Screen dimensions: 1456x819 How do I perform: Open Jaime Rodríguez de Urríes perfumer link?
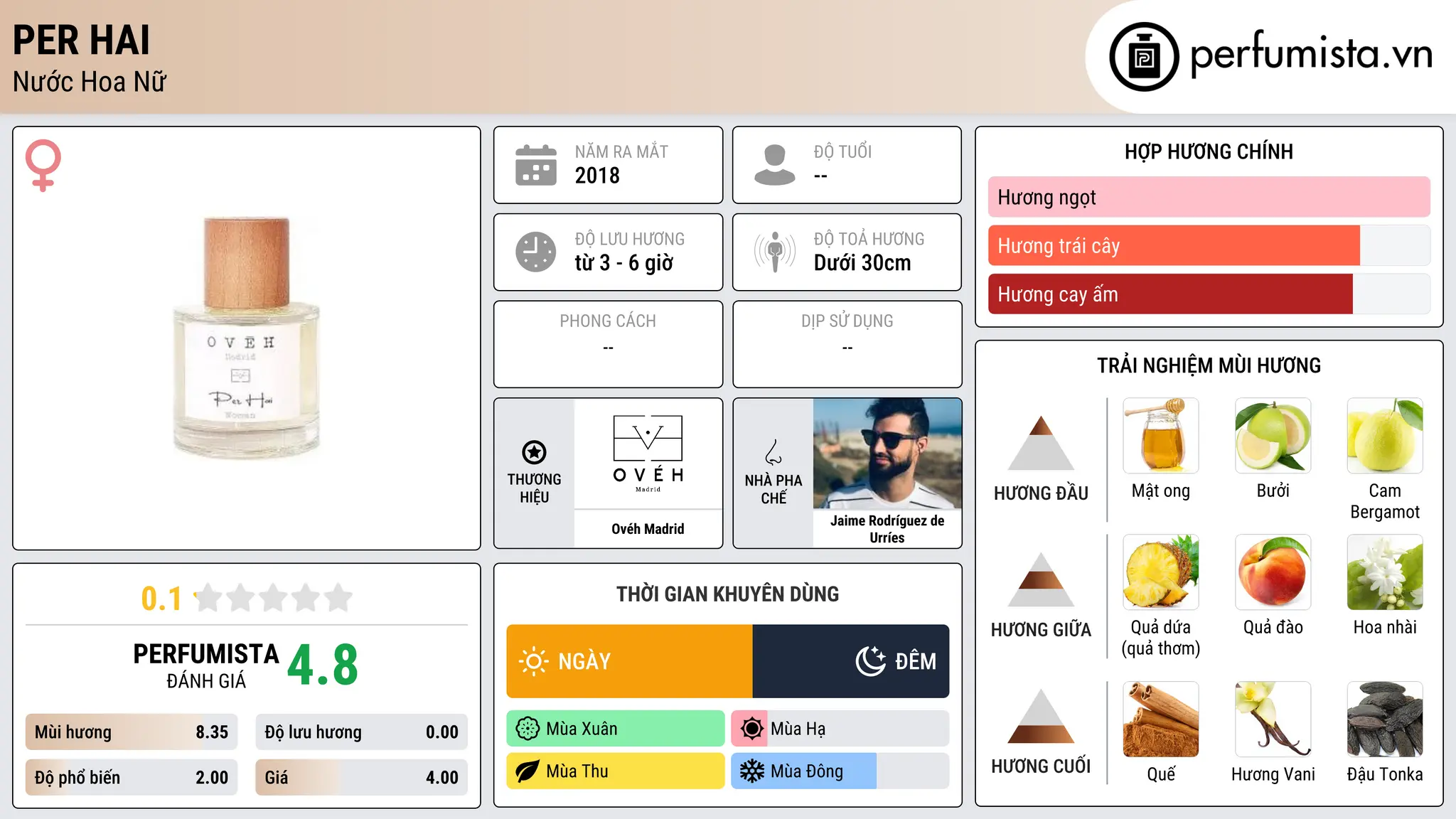[887, 529]
